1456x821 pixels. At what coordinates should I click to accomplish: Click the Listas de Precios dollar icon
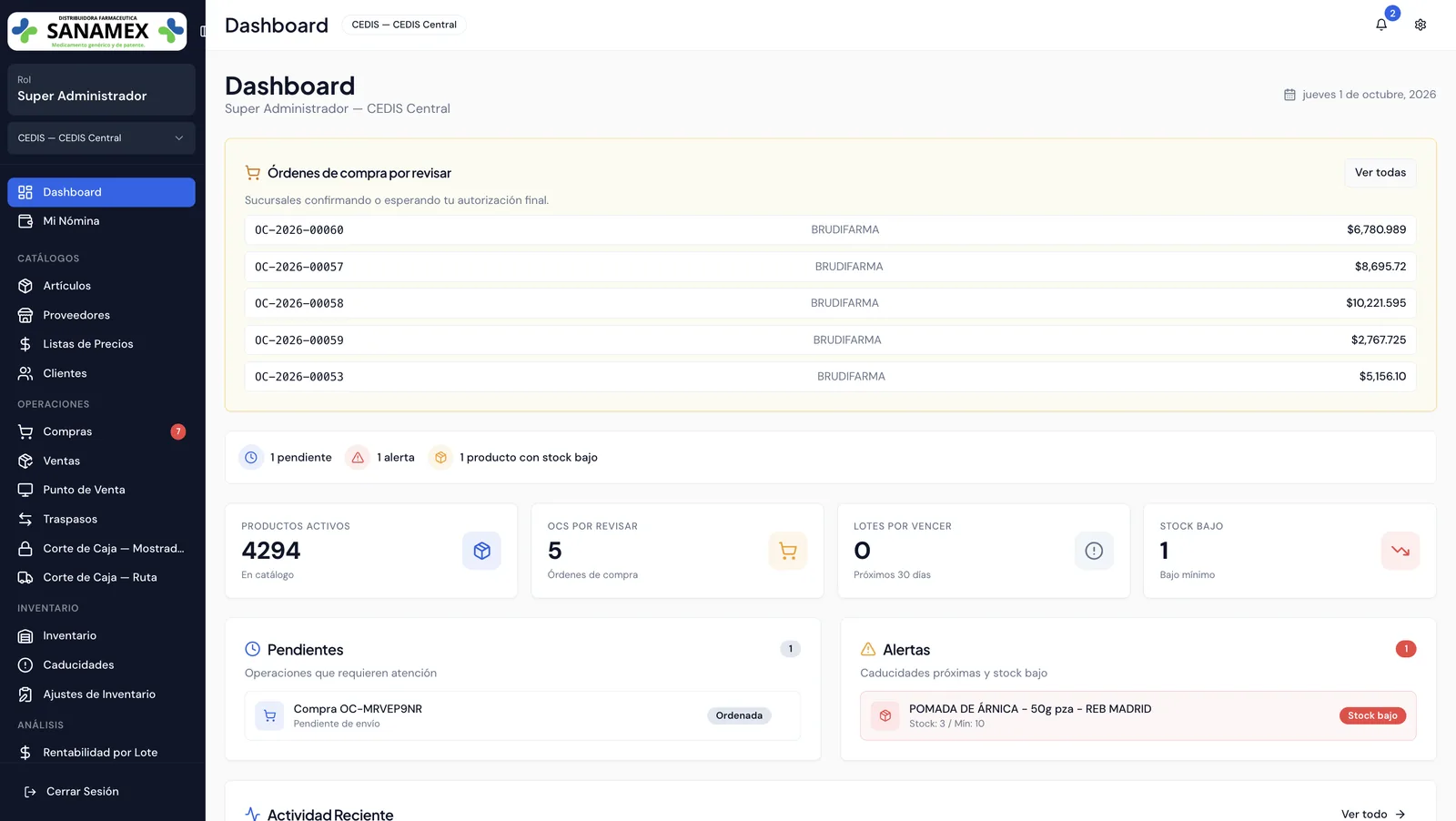click(25, 344)
